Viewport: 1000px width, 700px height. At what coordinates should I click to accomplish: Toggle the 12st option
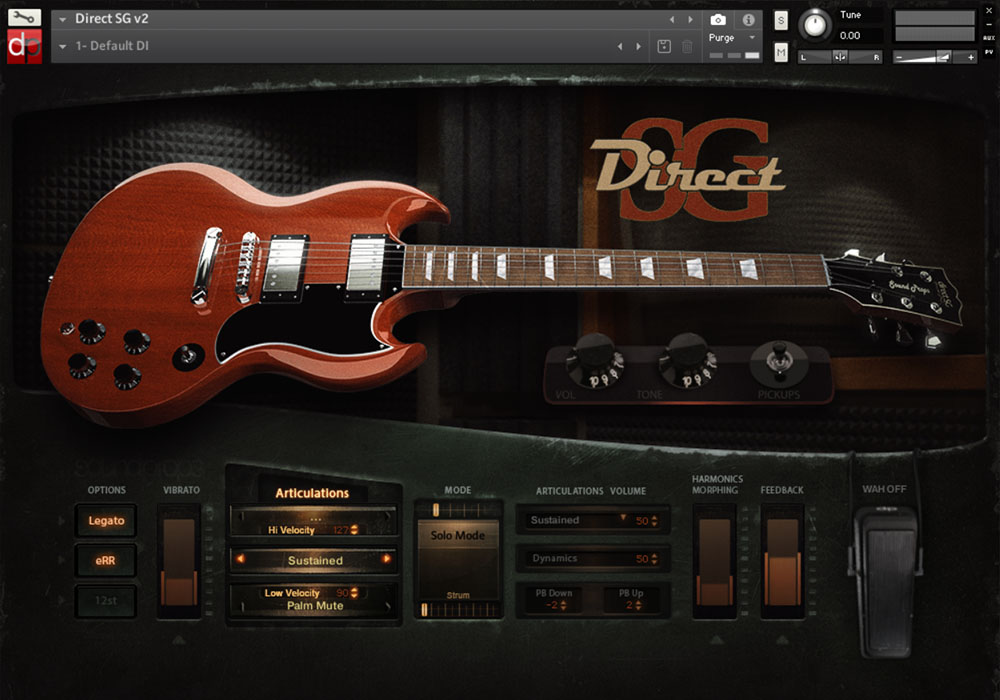coord(106,601)
